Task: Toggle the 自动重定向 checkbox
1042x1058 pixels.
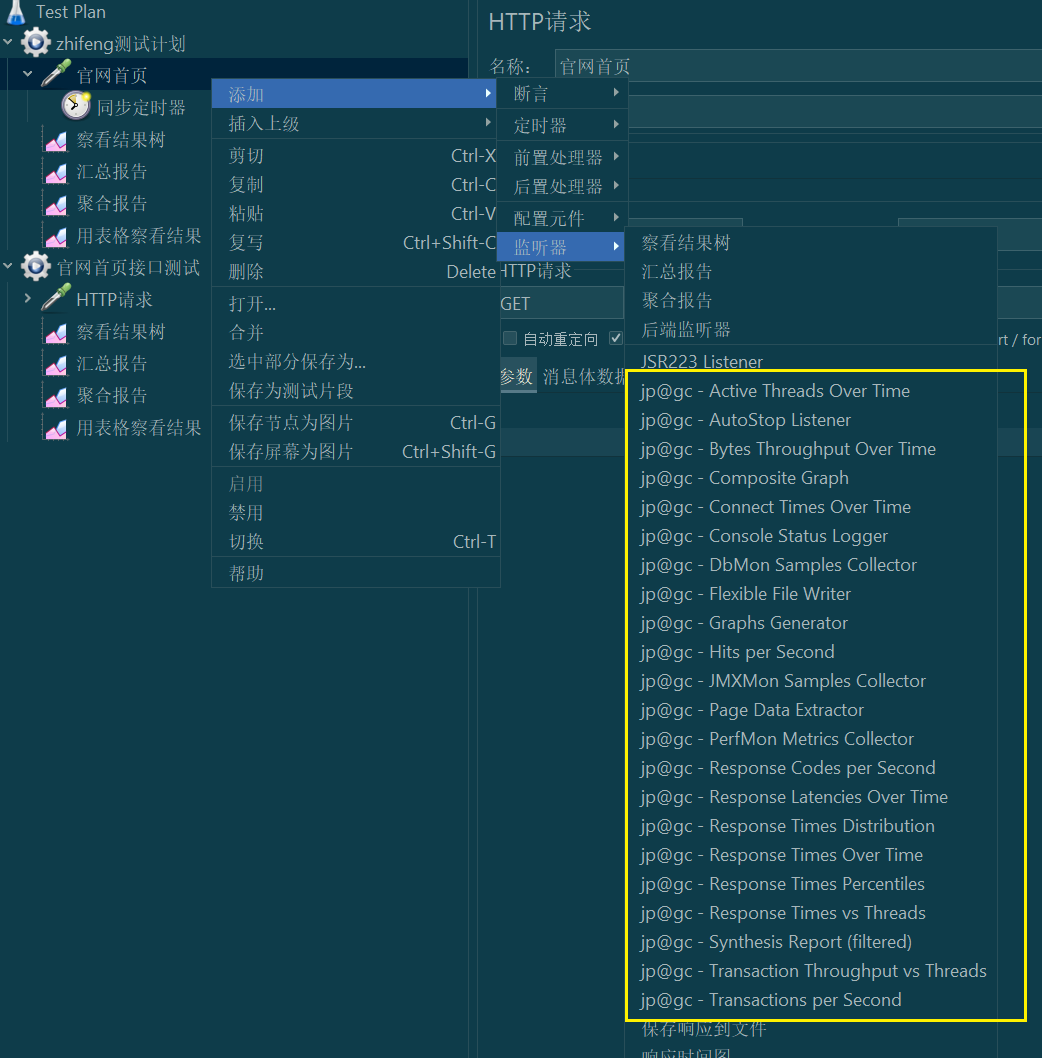Action: coord(510,338)
